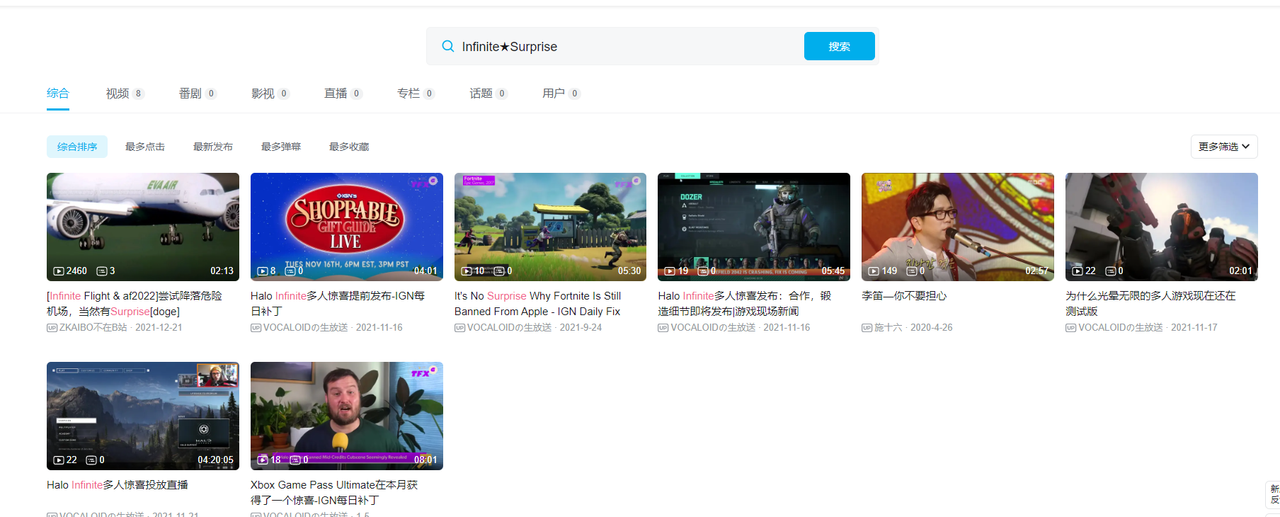Sort results by 最多弹幕
The width and height of the screenshot is (1280, 517).
(281, 147)
